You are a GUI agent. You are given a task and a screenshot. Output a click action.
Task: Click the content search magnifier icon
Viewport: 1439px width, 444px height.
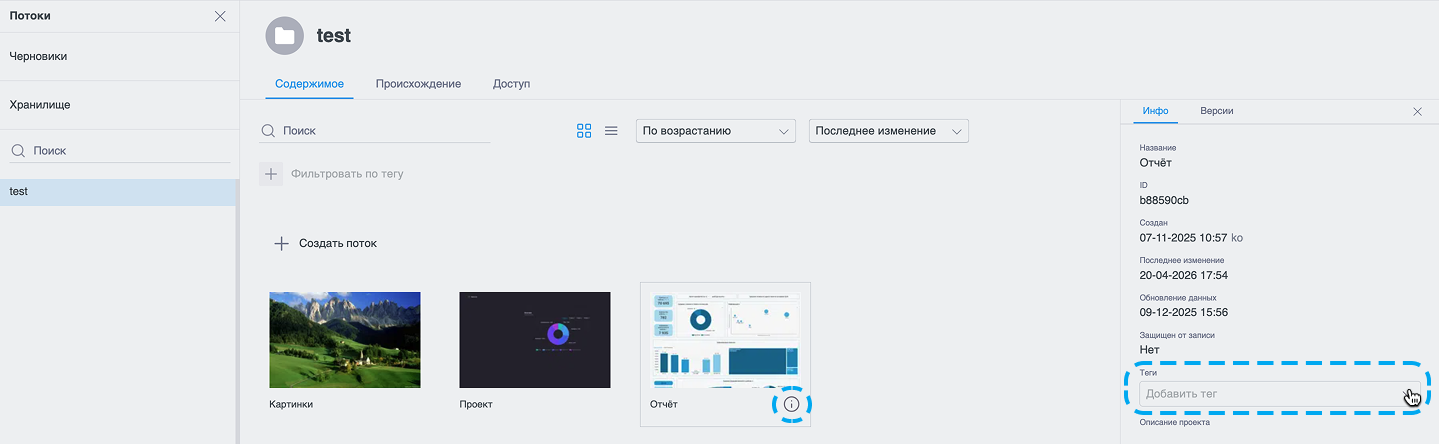click(x=268, y=130)
